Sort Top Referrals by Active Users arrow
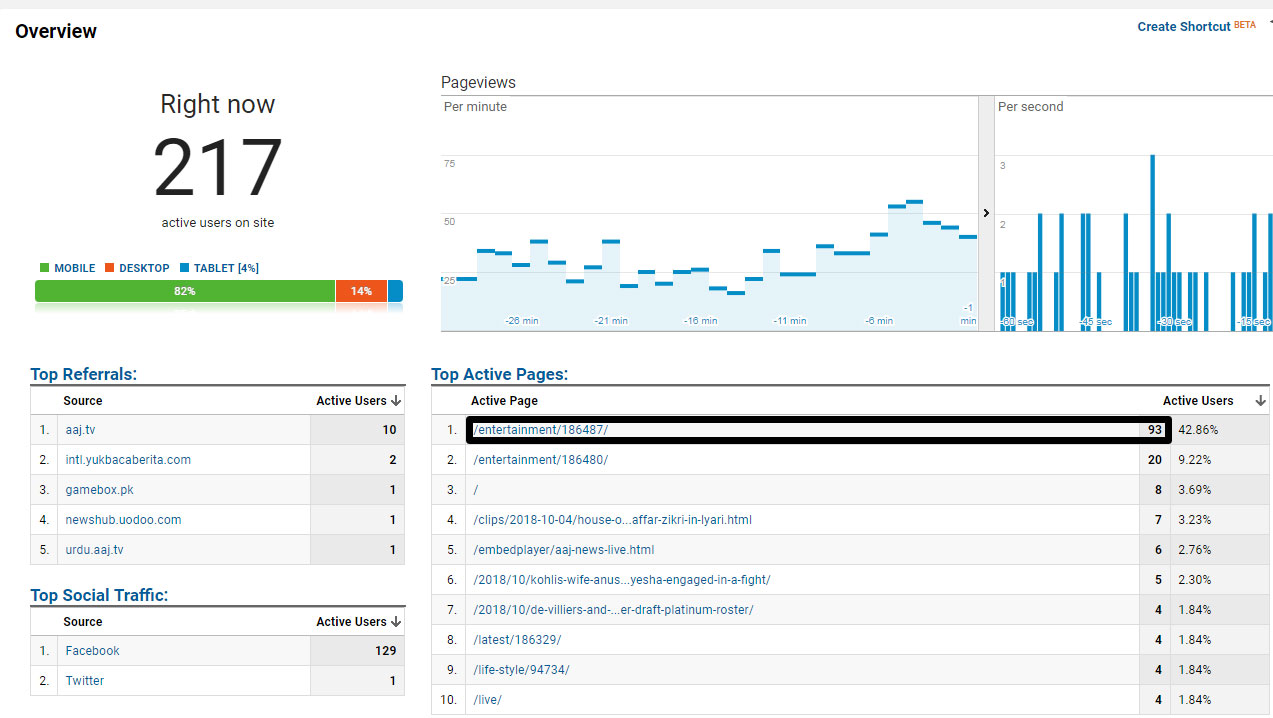The width and height of the screenshot is (1273, 718). click(x=396, y=401)
